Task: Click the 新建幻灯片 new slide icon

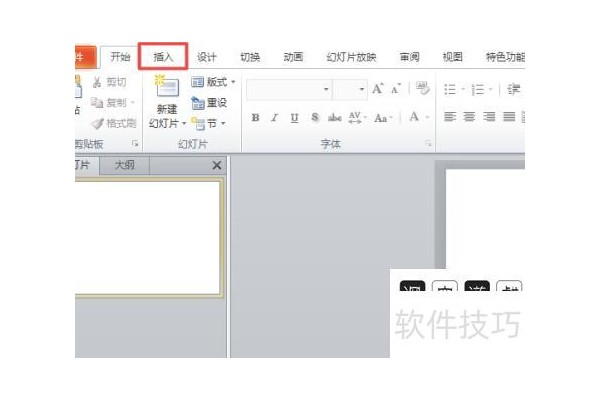Action: pos(166,87)
